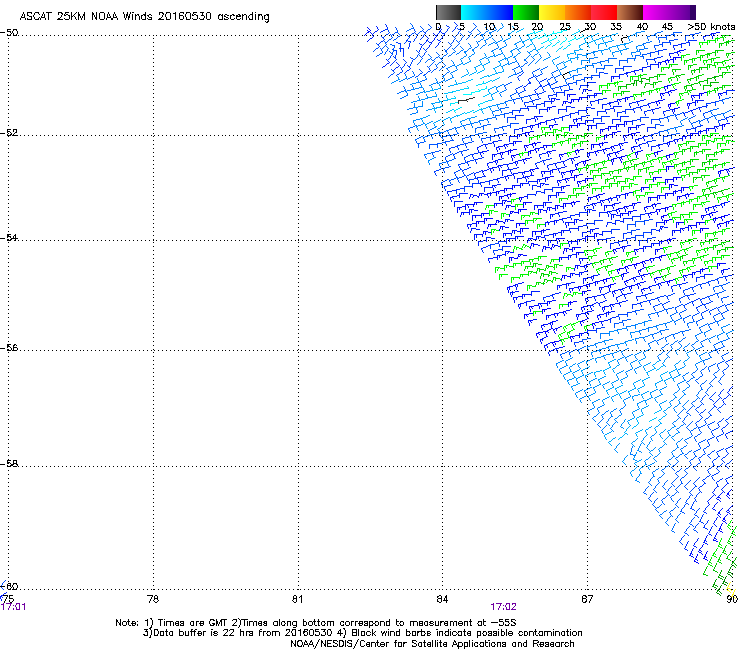Click the magenta 40-45 knots color segment
The height and width of the screenshot is (650, 740).
656,12
